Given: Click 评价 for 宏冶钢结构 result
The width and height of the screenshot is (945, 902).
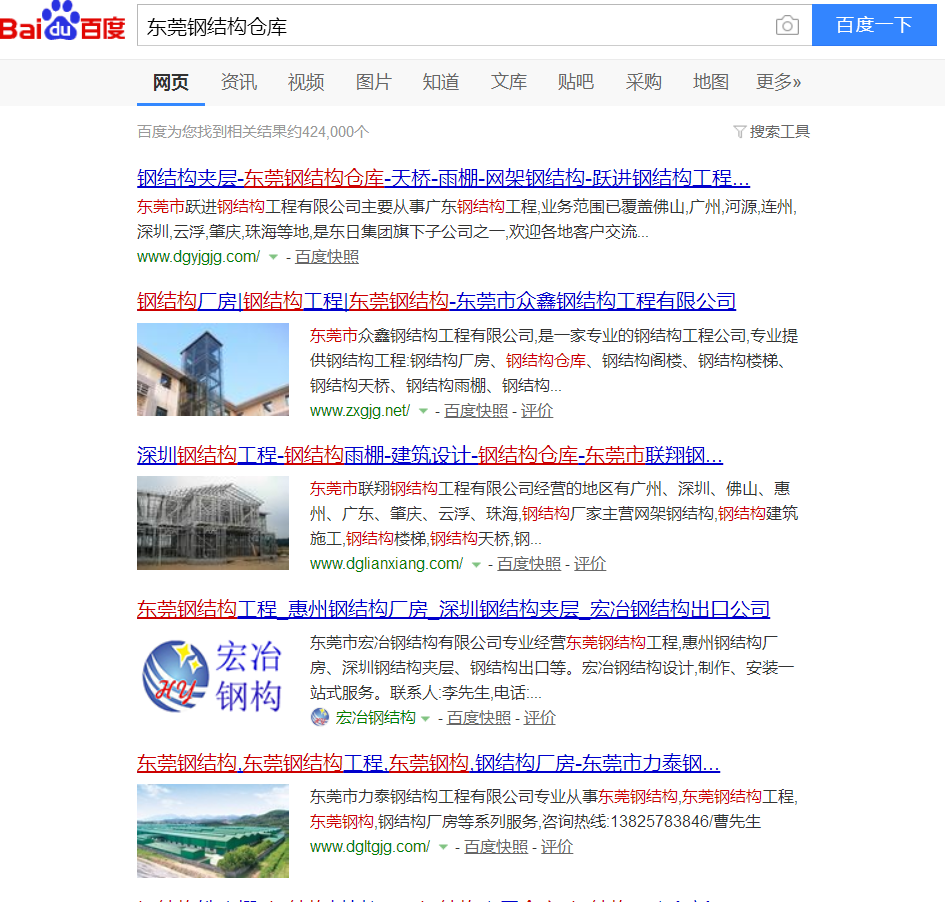Looking at the screenshot, I should tap(539, 718).
